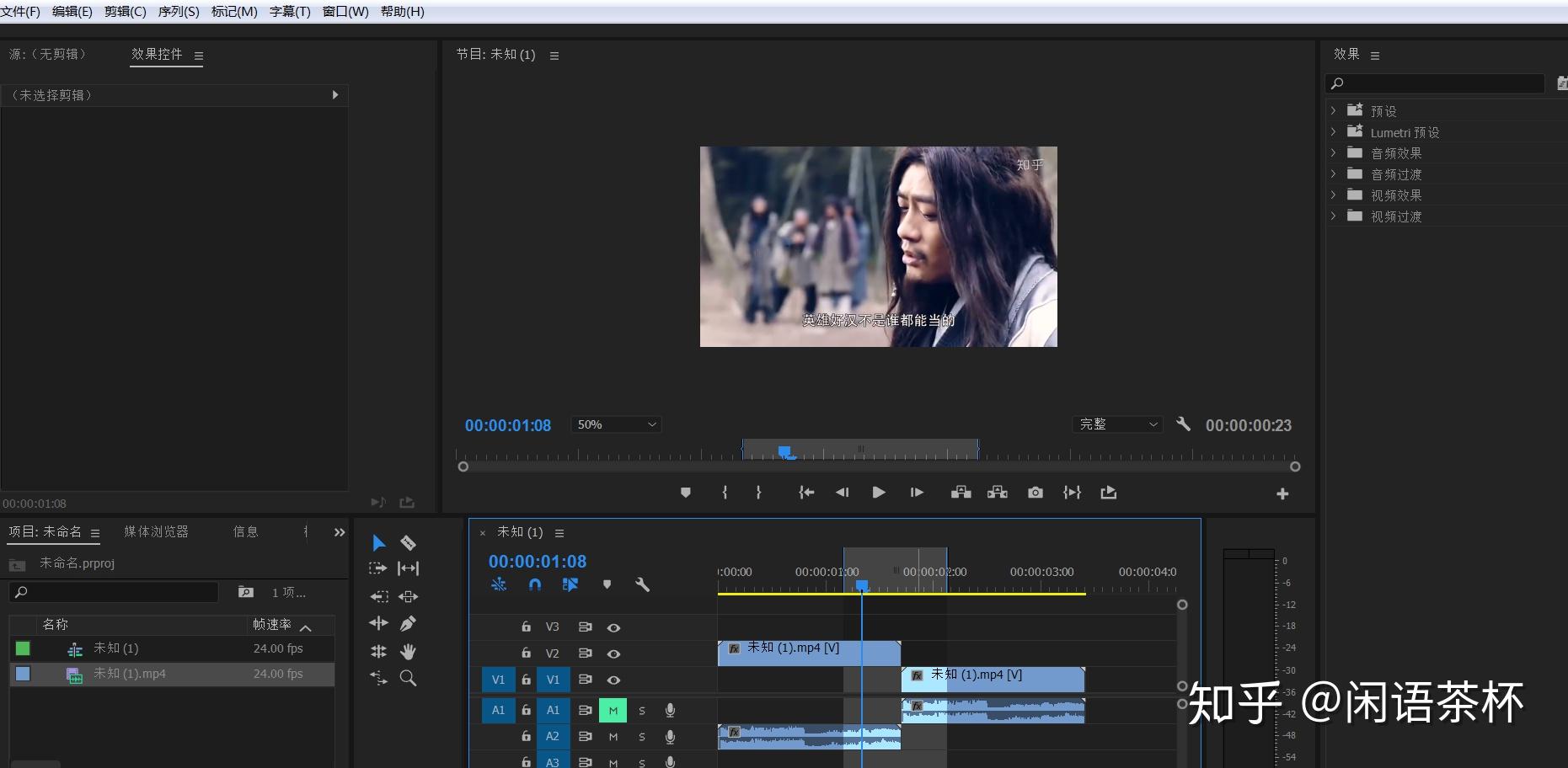Mute track A2
Viewport: 1568px width, 768px height.
click(613, 737)
